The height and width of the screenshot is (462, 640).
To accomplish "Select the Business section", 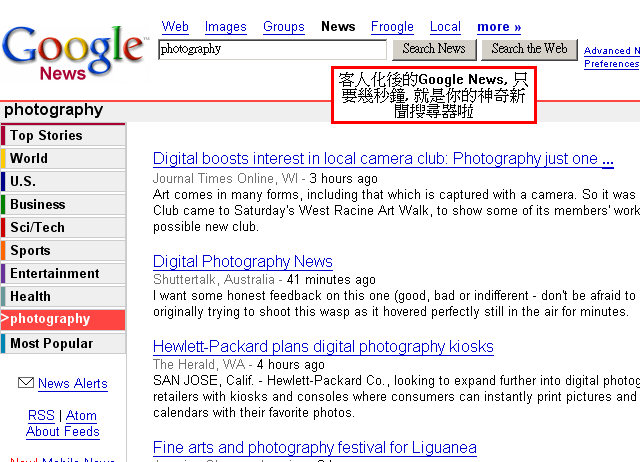I will point(63,204).
